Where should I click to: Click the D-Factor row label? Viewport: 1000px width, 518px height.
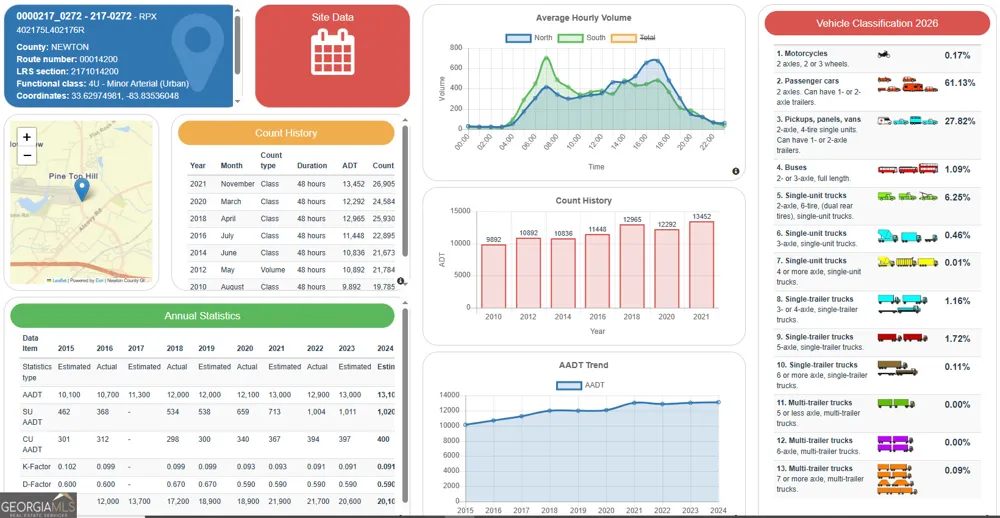36,484
